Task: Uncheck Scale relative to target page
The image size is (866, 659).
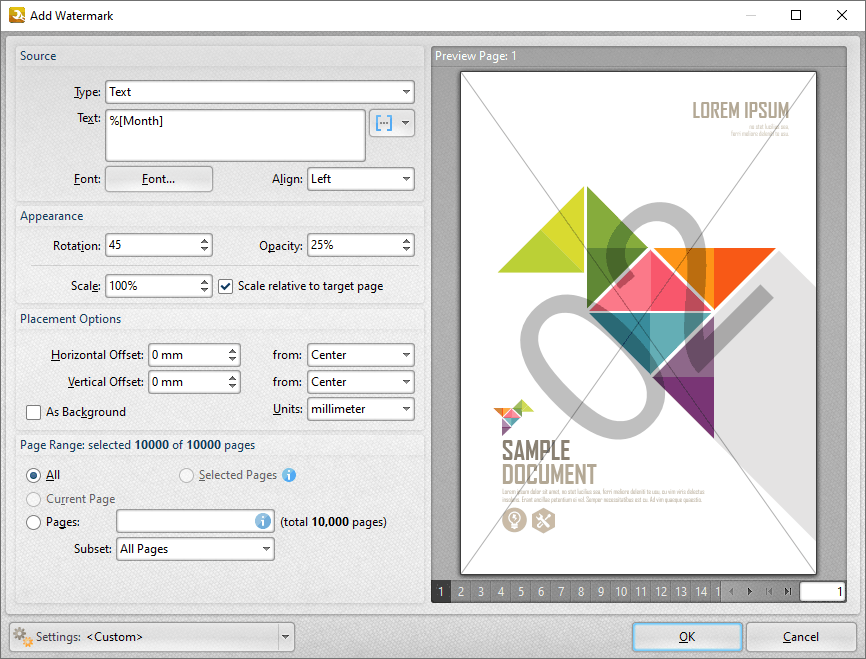Action: (x=225, y=286)
